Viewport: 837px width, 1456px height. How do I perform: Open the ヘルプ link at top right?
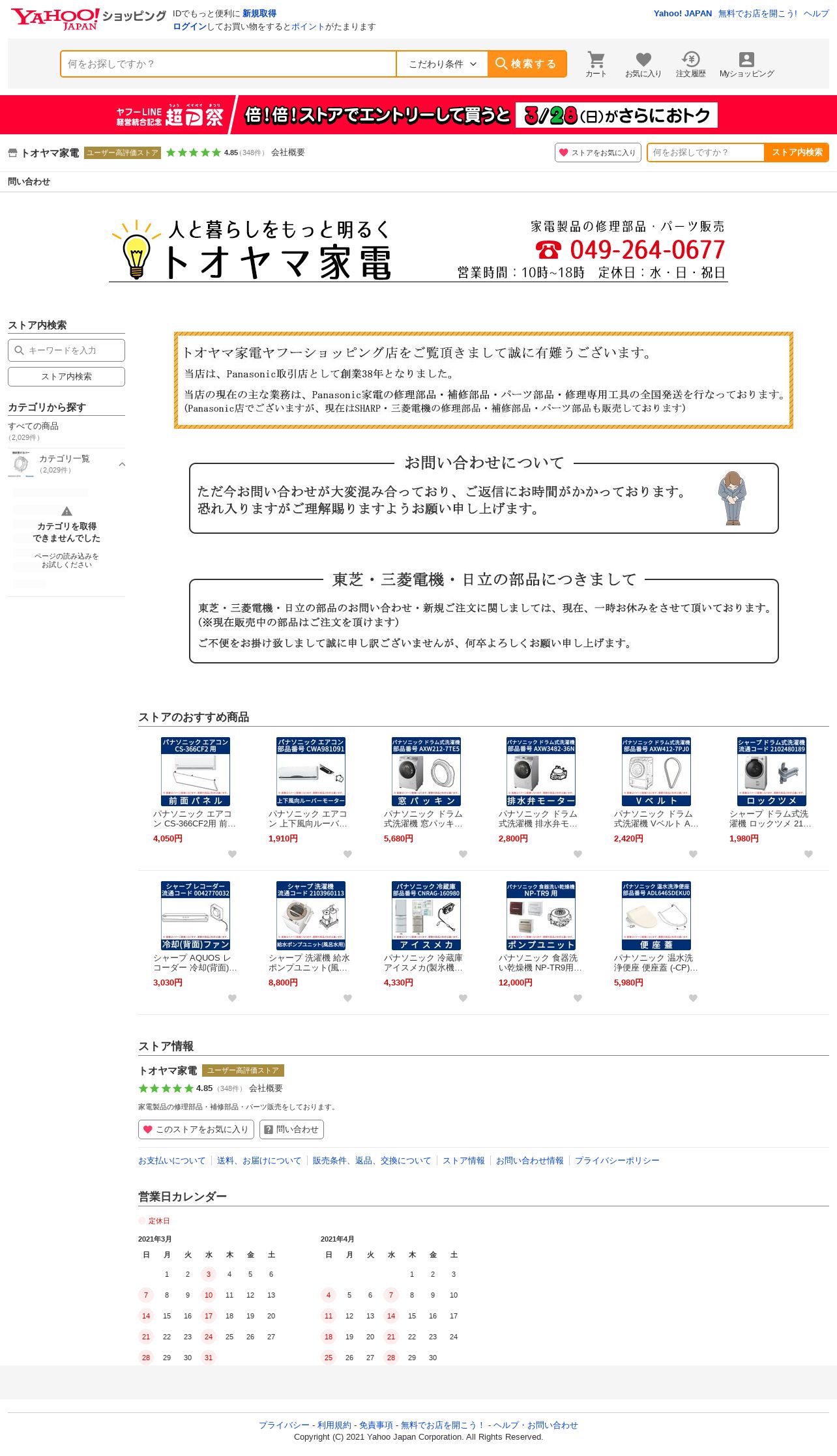[816, 13]
